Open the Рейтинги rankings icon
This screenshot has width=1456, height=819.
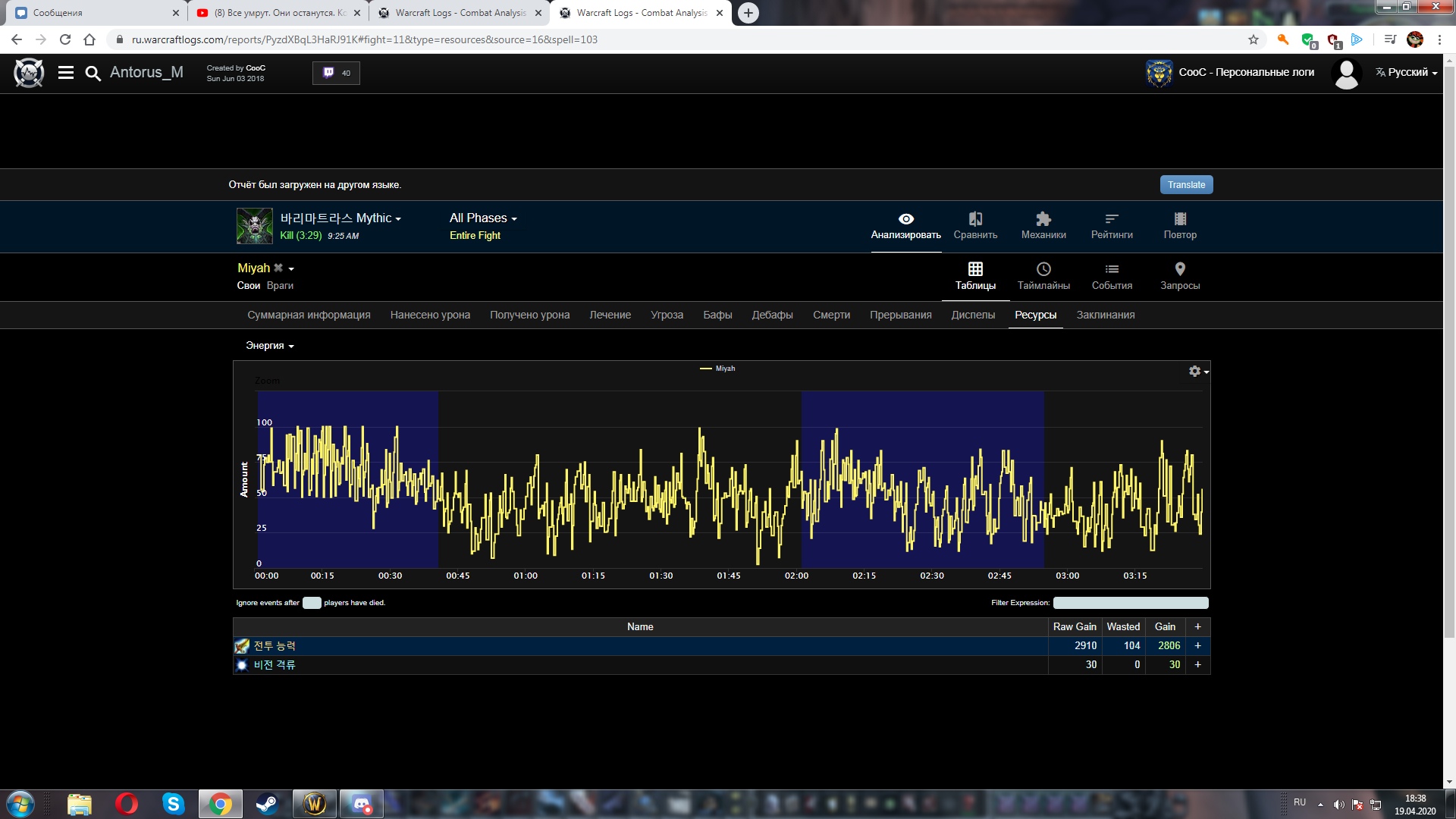click(x=1112, y=219)
